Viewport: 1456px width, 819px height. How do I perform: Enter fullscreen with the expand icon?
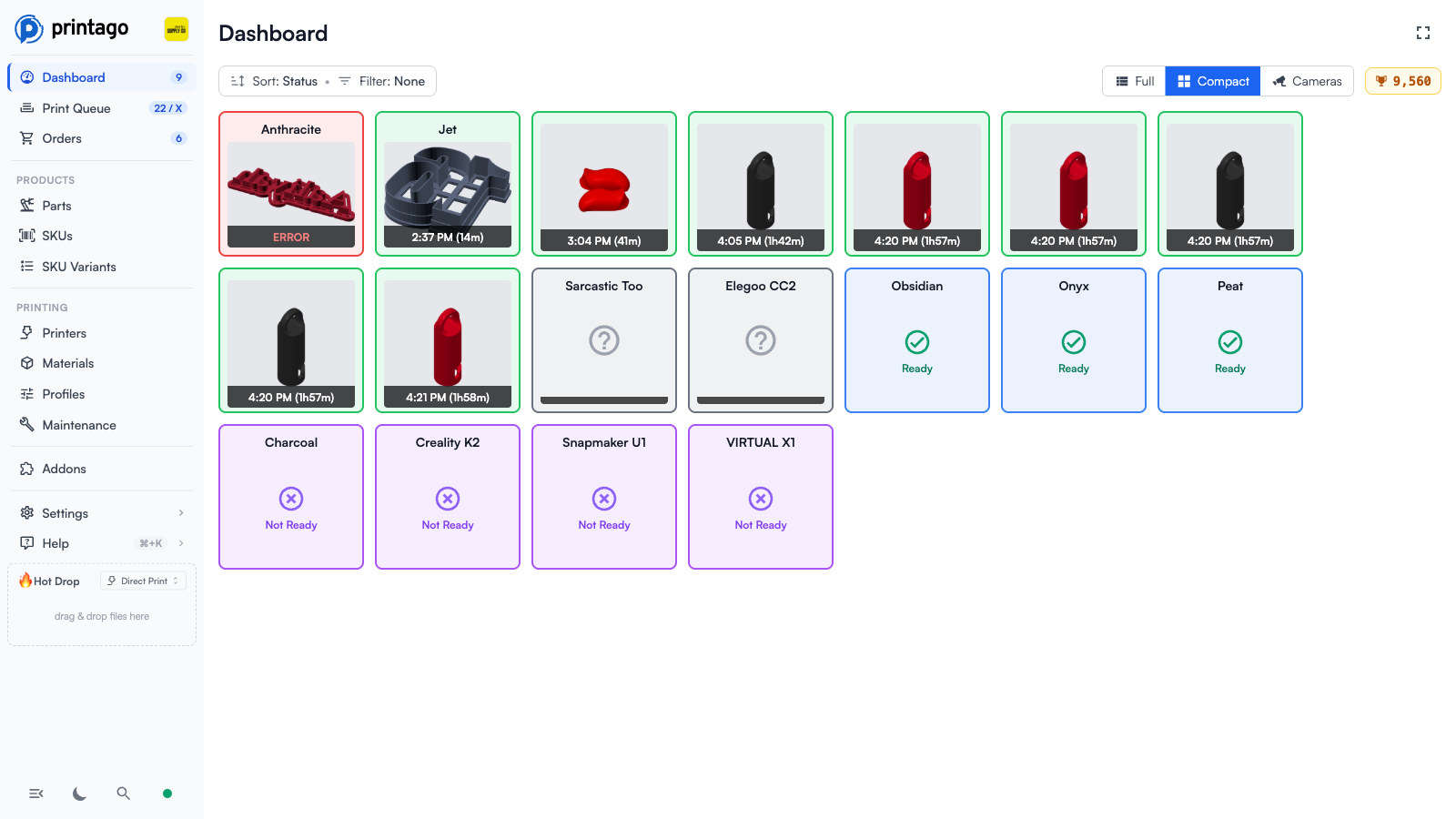pyautogui.click(x=1423, y=33)
